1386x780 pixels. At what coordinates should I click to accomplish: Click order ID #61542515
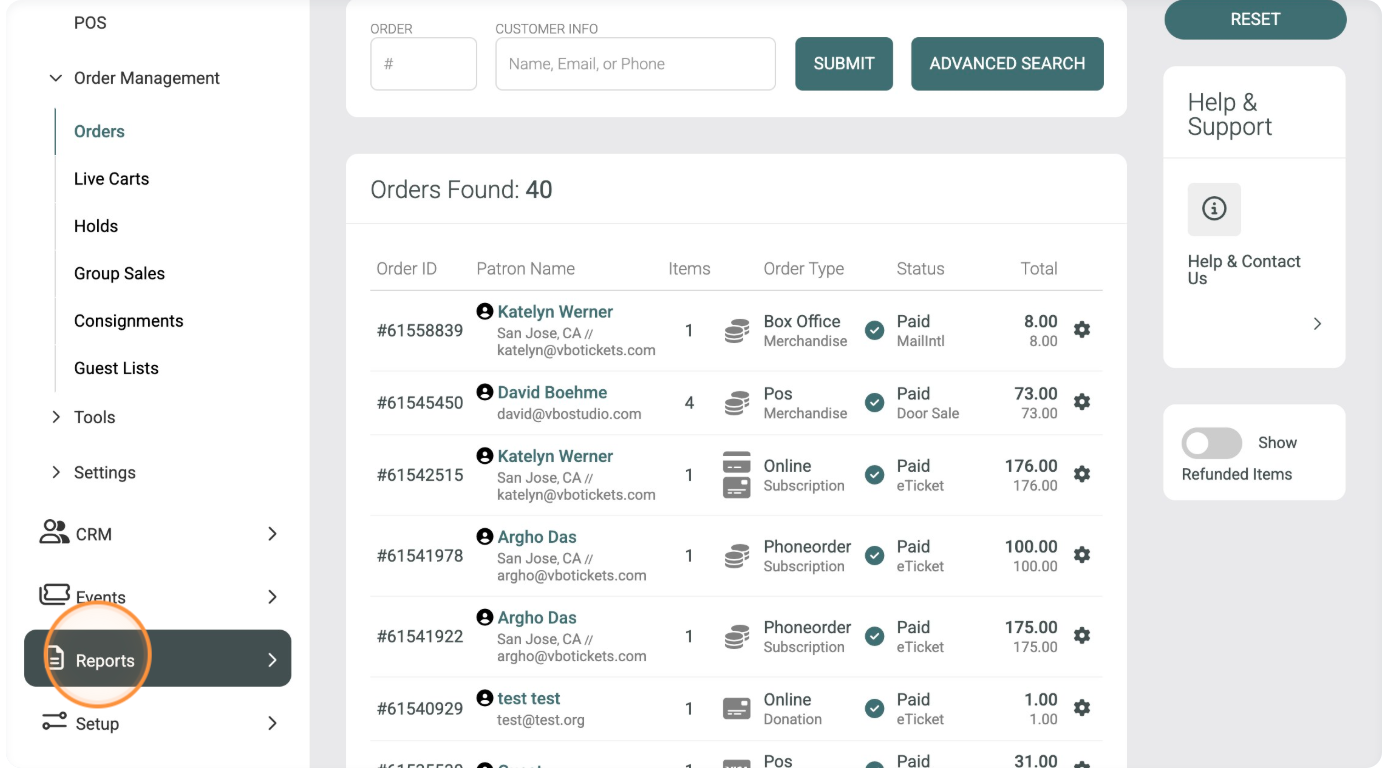click(x=420, y=475)
